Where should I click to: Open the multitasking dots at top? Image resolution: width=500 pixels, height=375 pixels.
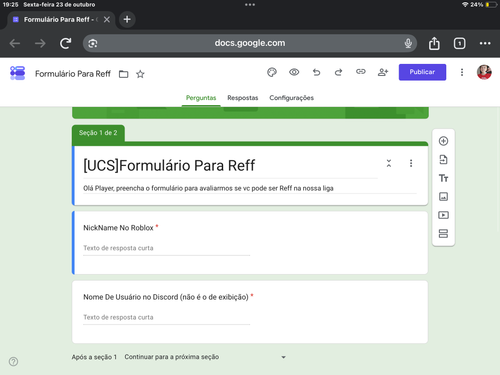point(250,5)
